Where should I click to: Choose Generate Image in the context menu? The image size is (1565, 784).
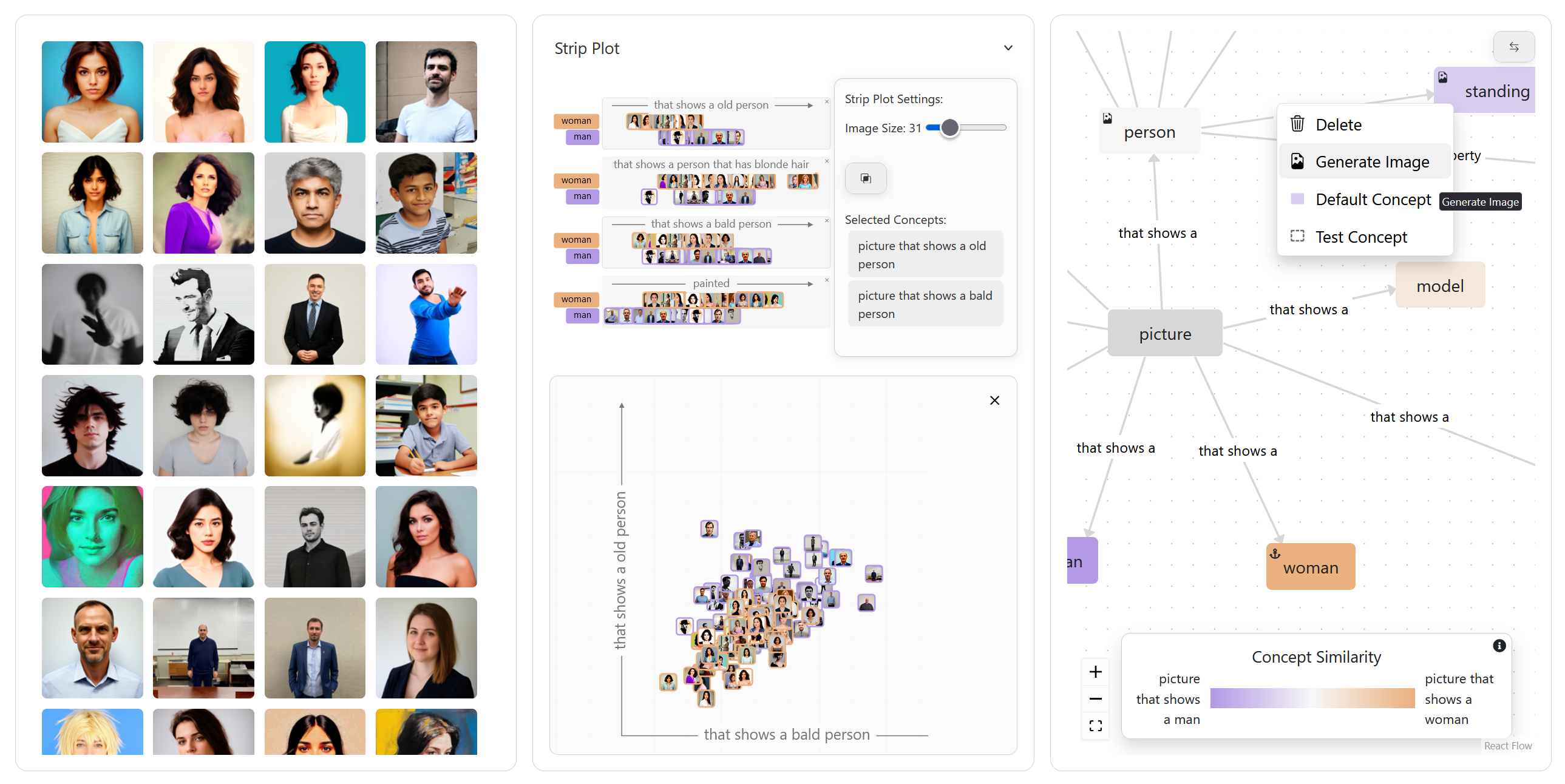pos(1365,161)
